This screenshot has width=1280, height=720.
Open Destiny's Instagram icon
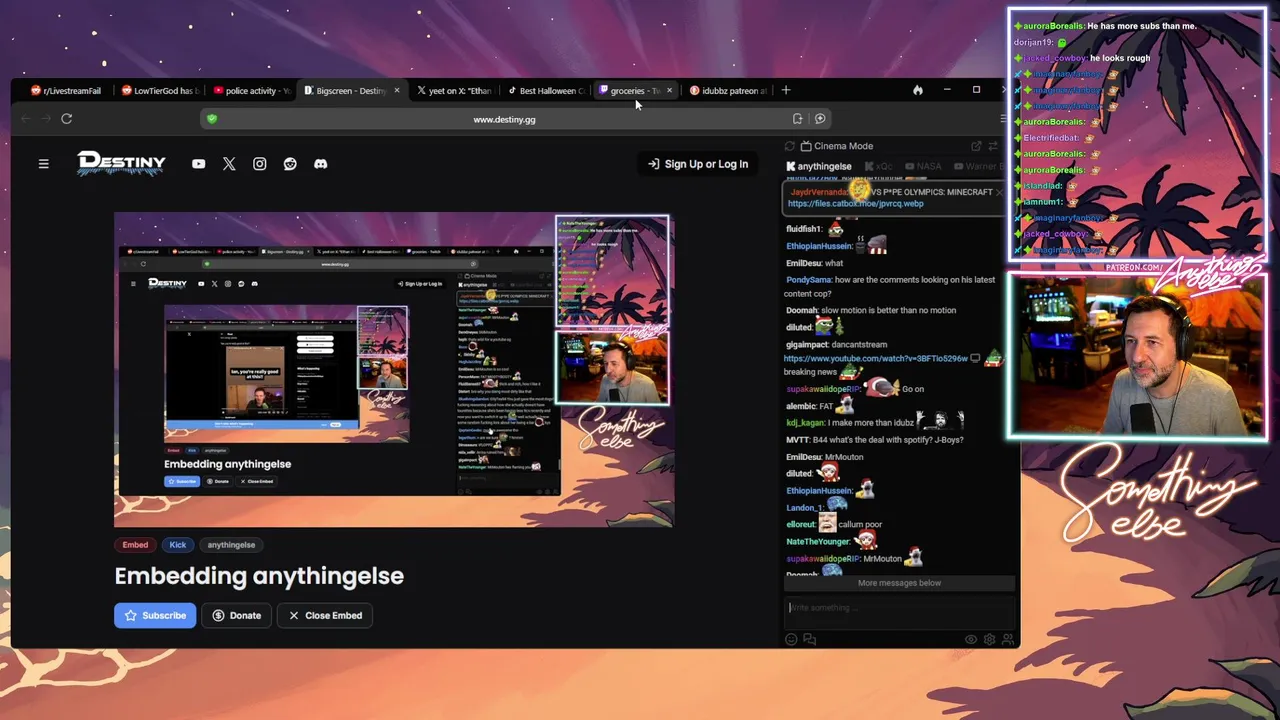point(260,164)
